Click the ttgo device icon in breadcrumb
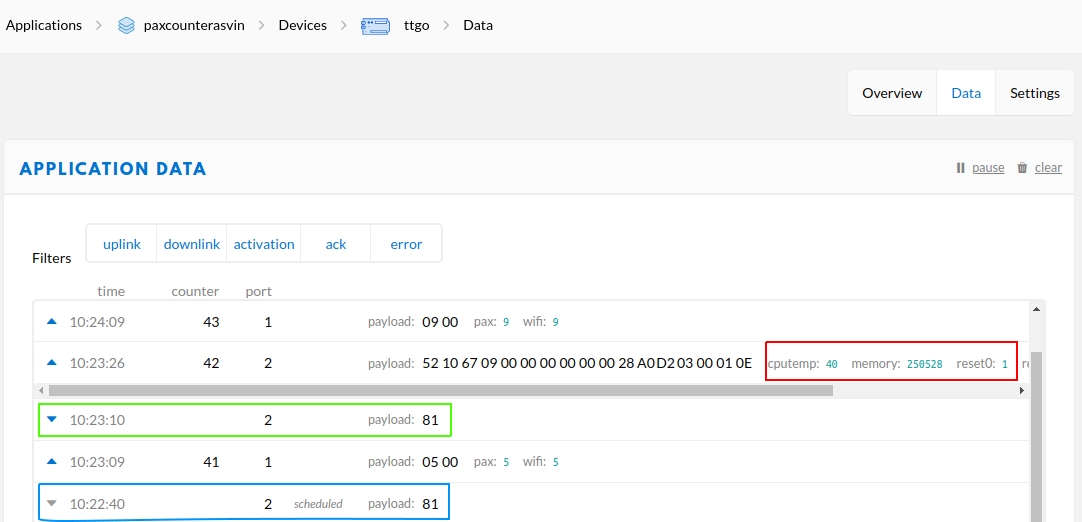The height and width of the screenshot is (522, 1082). (375, 26)
